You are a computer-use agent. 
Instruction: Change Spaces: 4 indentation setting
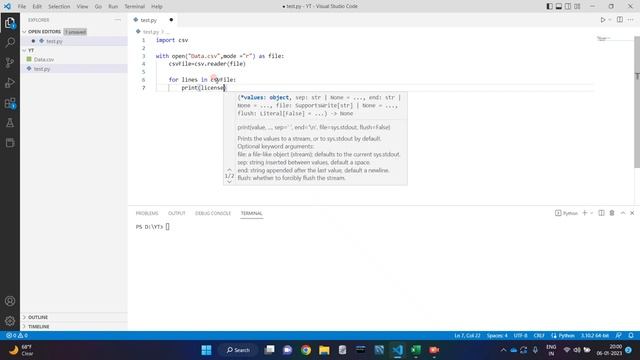(497, 336)
